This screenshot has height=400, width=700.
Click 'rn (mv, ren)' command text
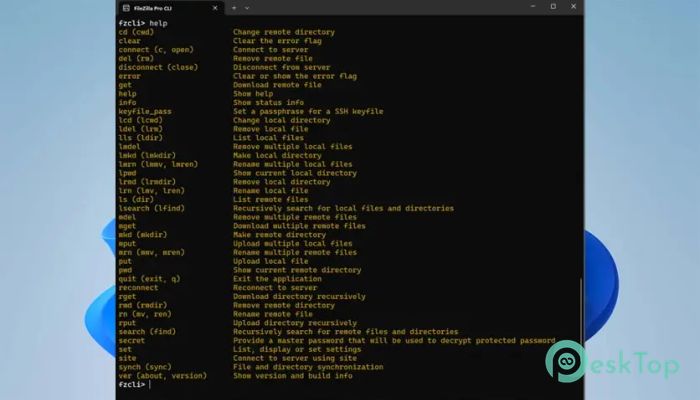(x=145, y=314)
